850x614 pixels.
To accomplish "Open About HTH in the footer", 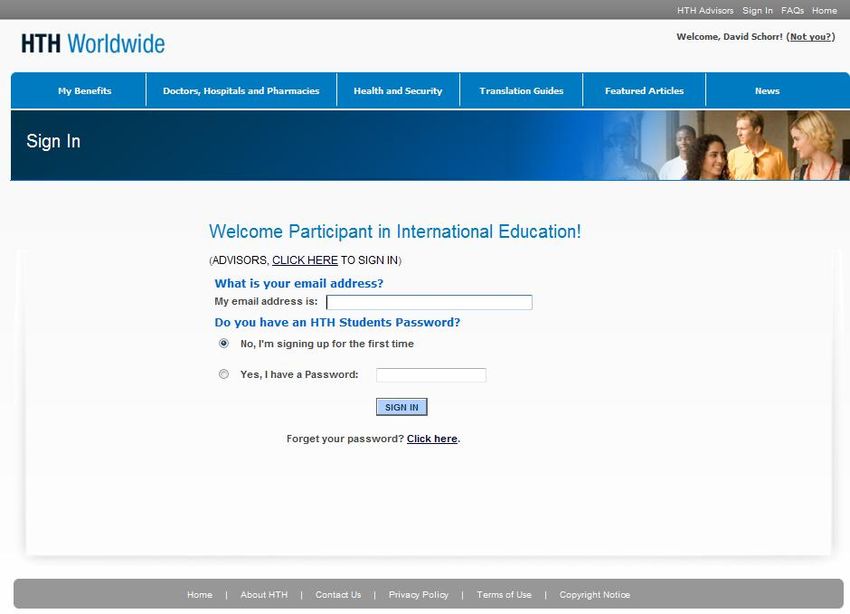I will point(264,594).
